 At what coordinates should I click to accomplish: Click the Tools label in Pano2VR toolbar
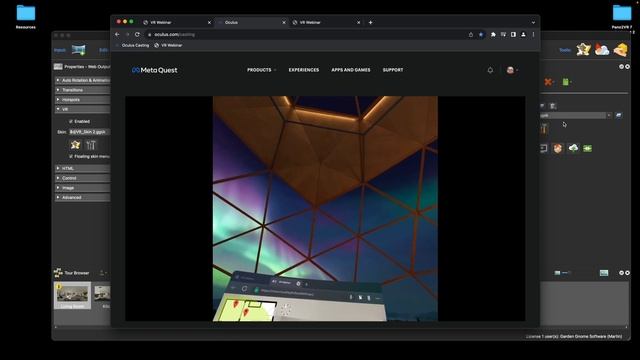click(x=565, y=50)
